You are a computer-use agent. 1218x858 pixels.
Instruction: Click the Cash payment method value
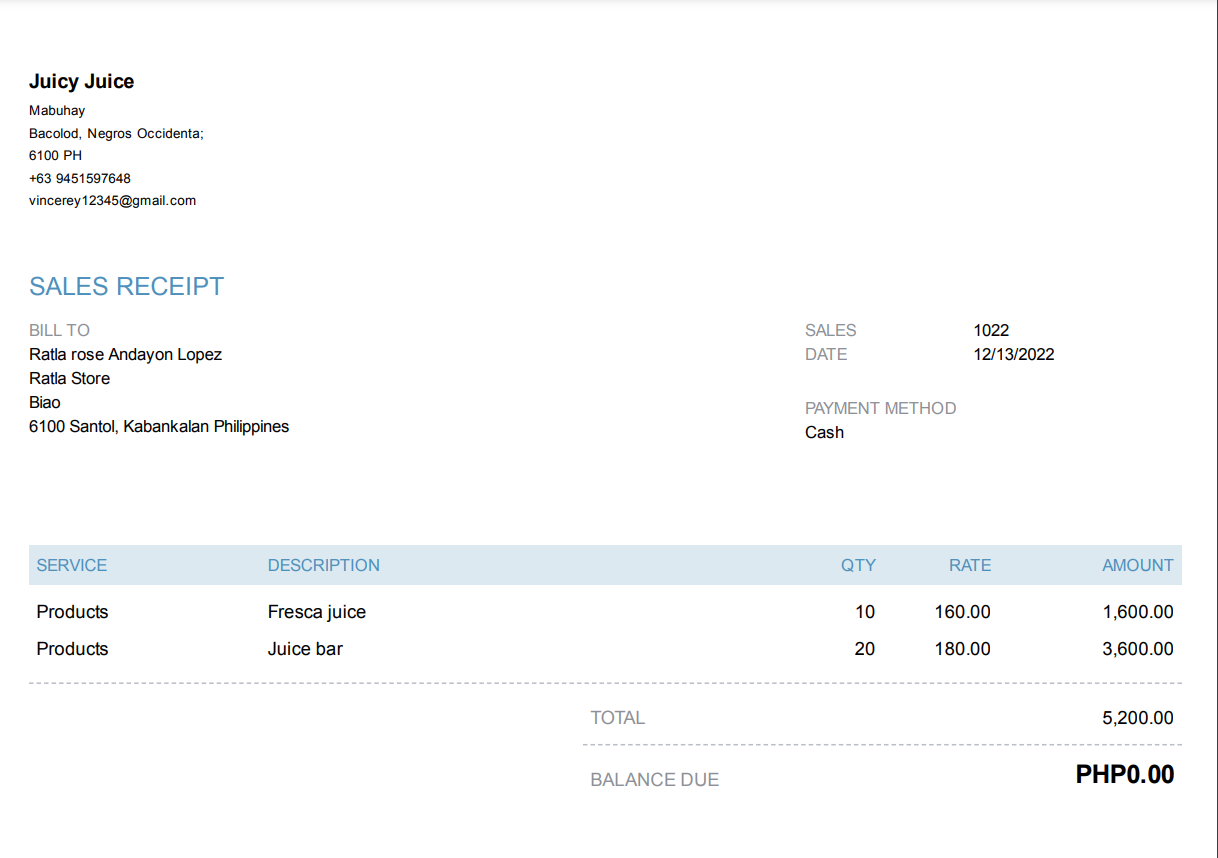824,433
